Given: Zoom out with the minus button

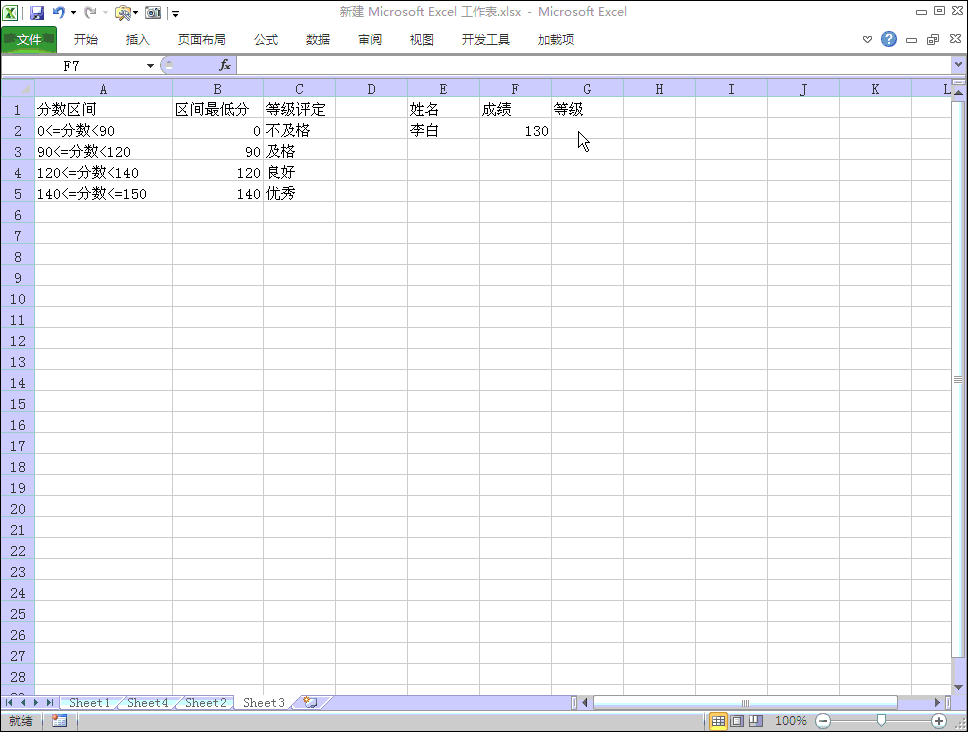Looking at the screenshot, I should [823, 720].
